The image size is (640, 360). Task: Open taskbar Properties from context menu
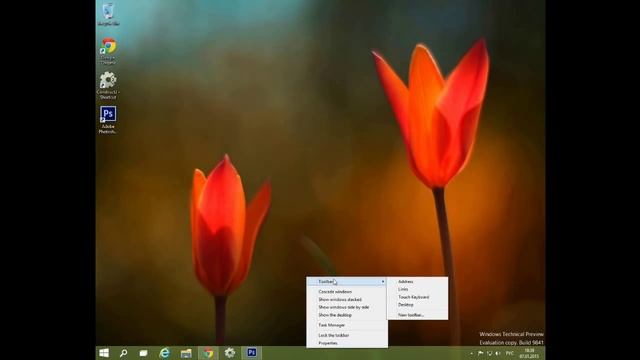346,343
